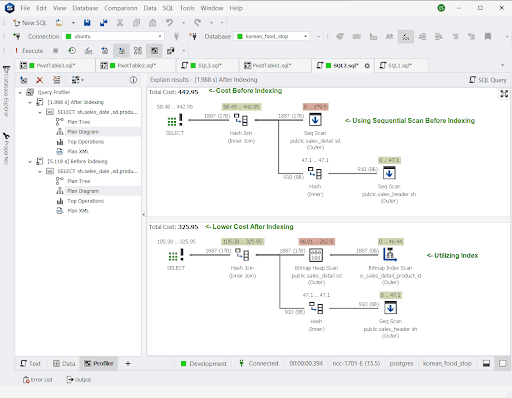512x398 pixels.
Task: Save the current SQL document
Action: tap(87, 23)
